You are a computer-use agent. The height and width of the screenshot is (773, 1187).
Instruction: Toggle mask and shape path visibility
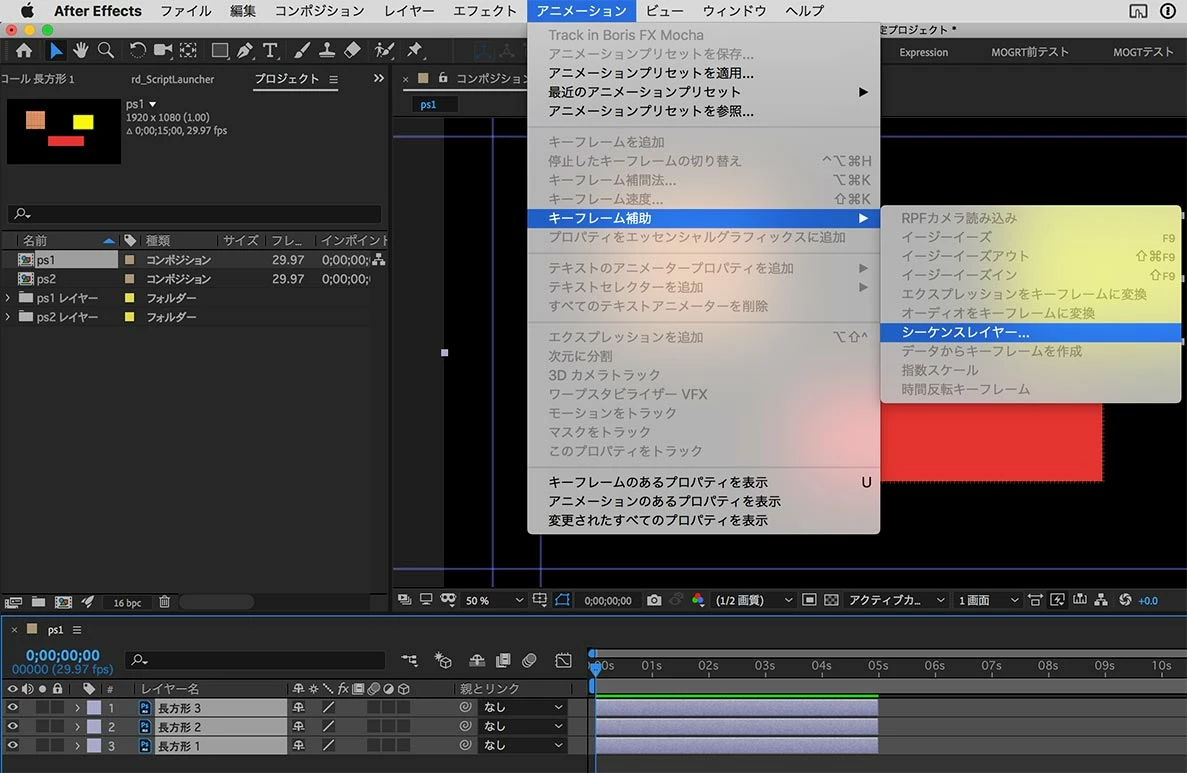pyautogui.click(x=562, y=600)
